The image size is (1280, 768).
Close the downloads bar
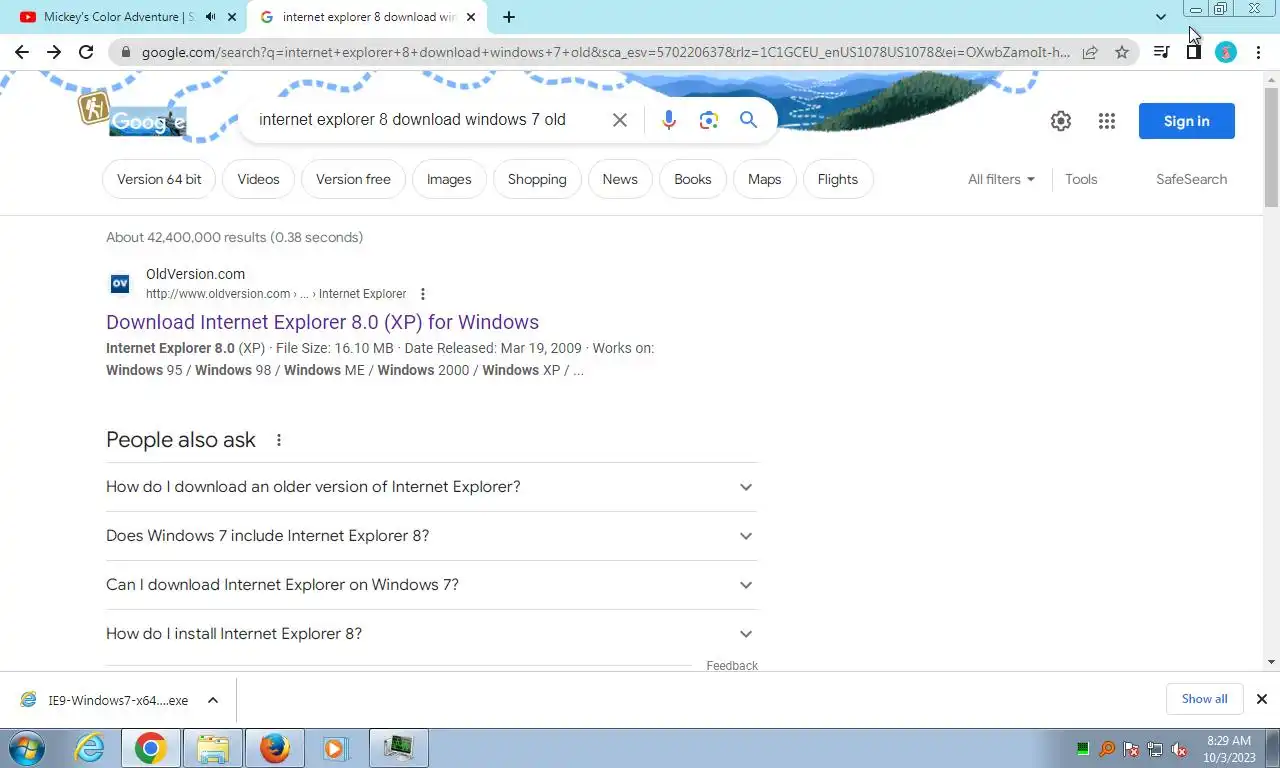[x=1262, y=699]
